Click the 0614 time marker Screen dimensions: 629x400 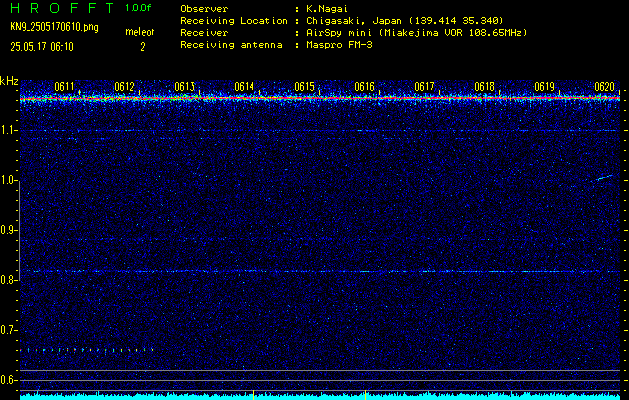pos(244,87)
